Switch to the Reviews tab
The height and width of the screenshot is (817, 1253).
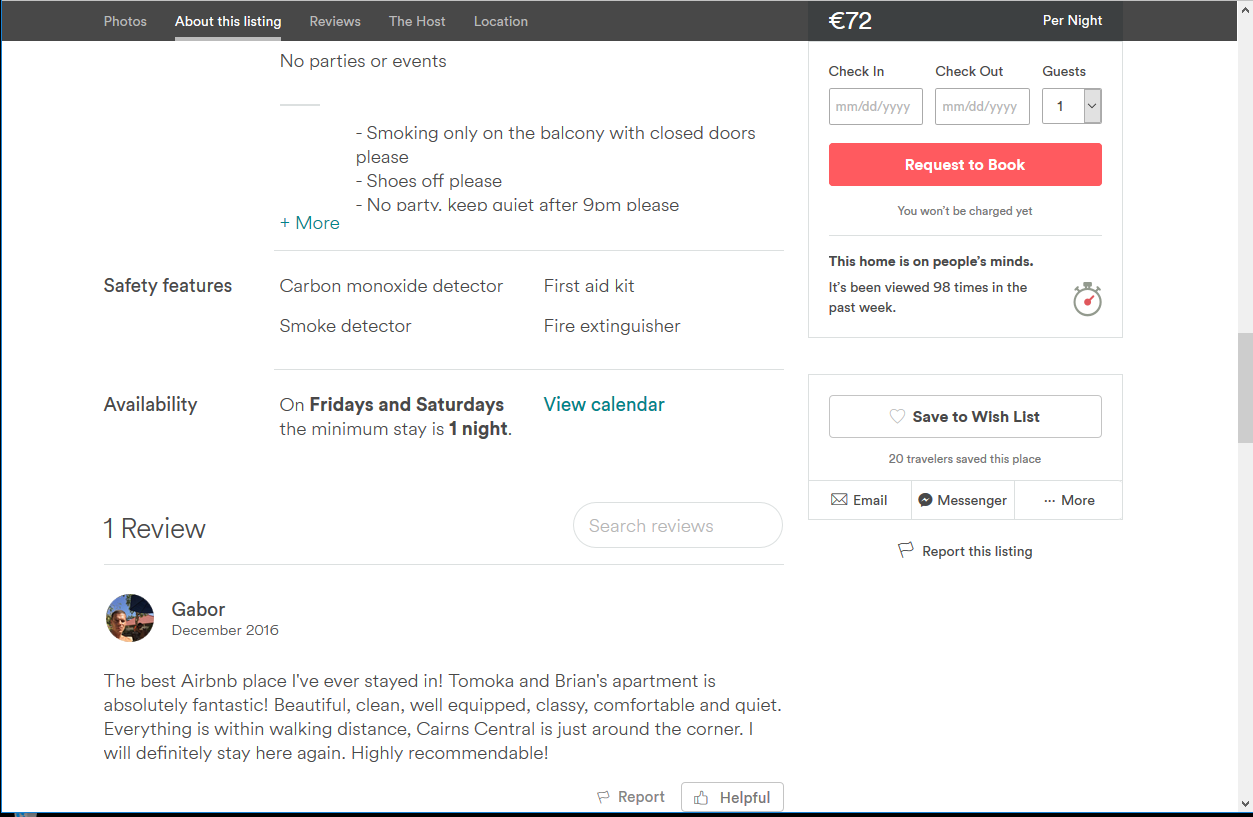(335, 21)
